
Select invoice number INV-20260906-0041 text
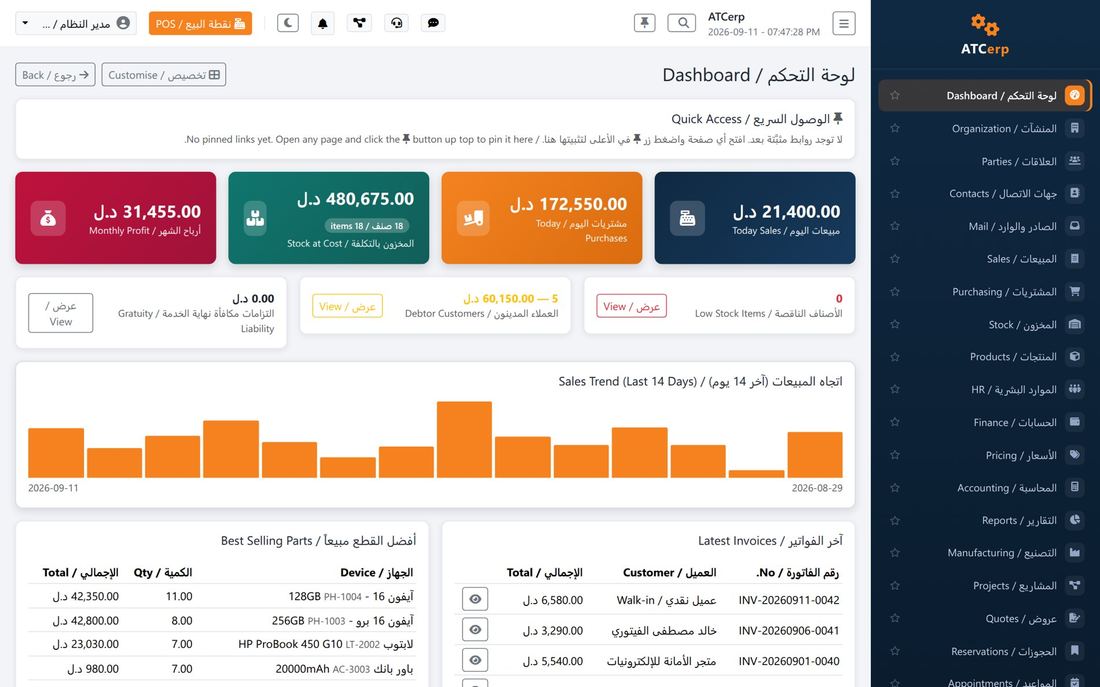click(789, 630)
